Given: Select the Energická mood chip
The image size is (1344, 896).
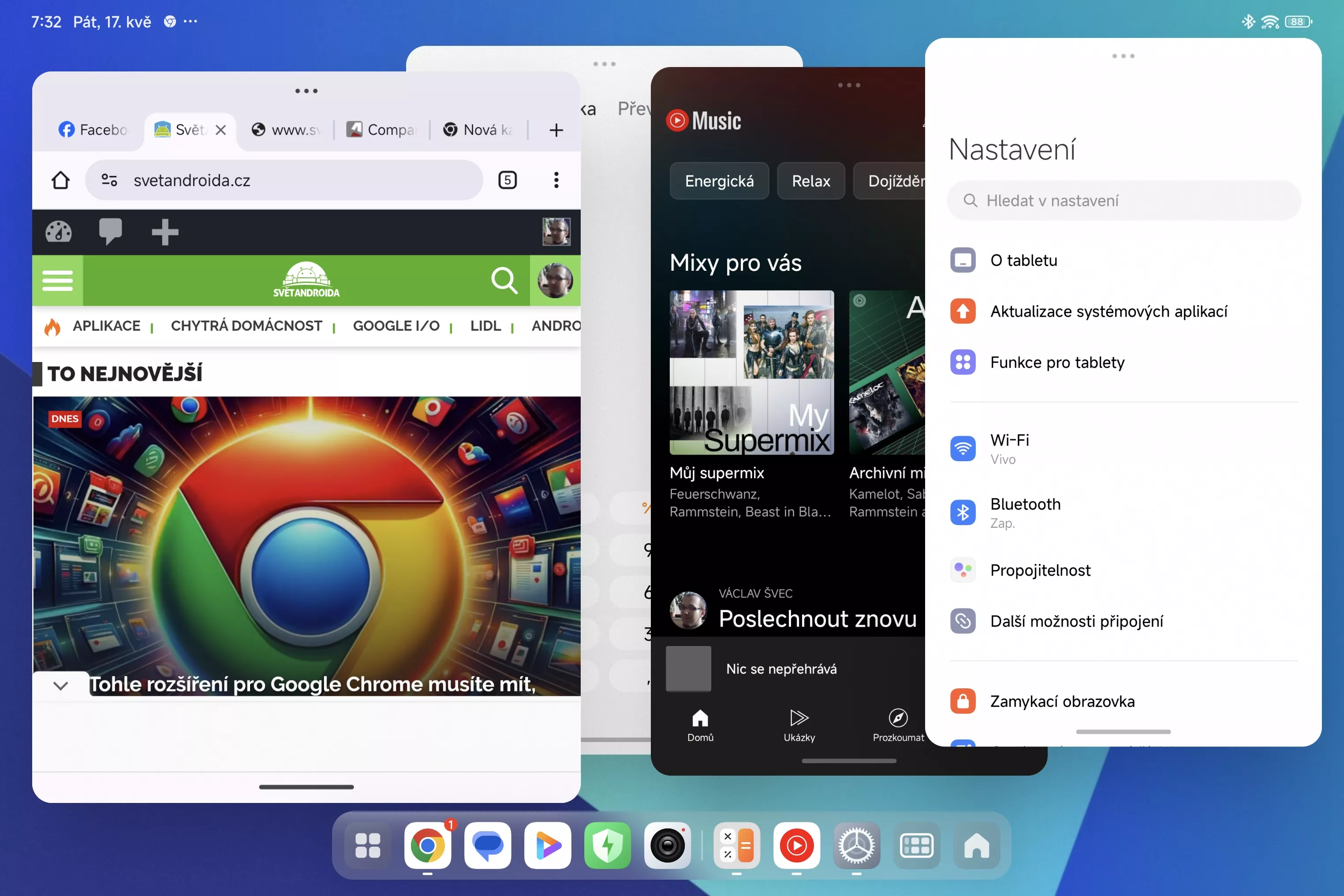Looking at the screenshot, I should [x=719, y=181].
